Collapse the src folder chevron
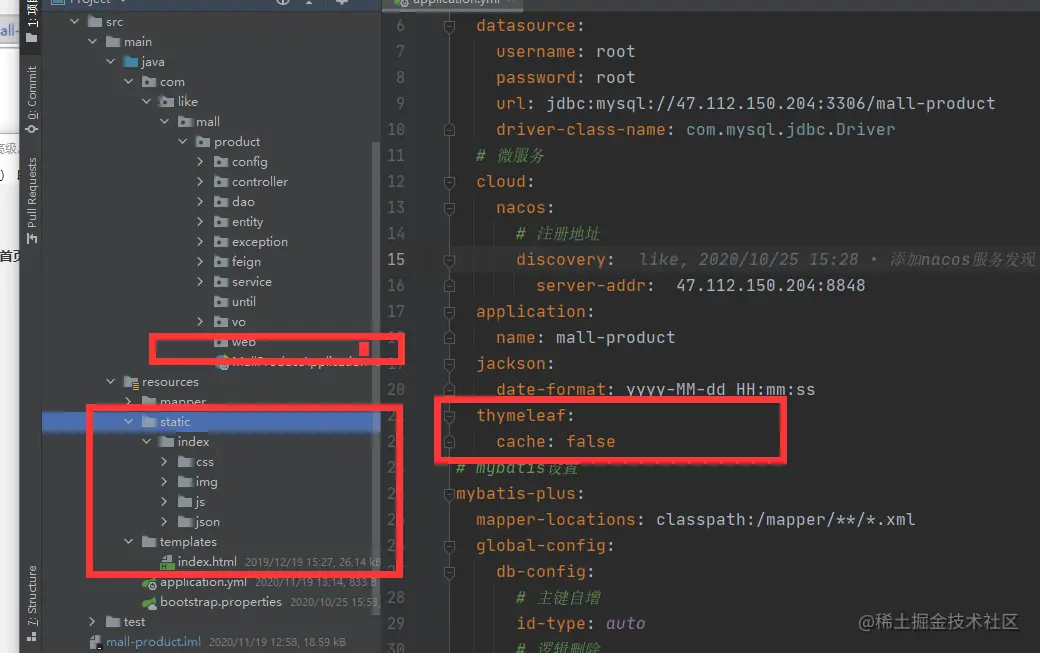 coord(74,21)
